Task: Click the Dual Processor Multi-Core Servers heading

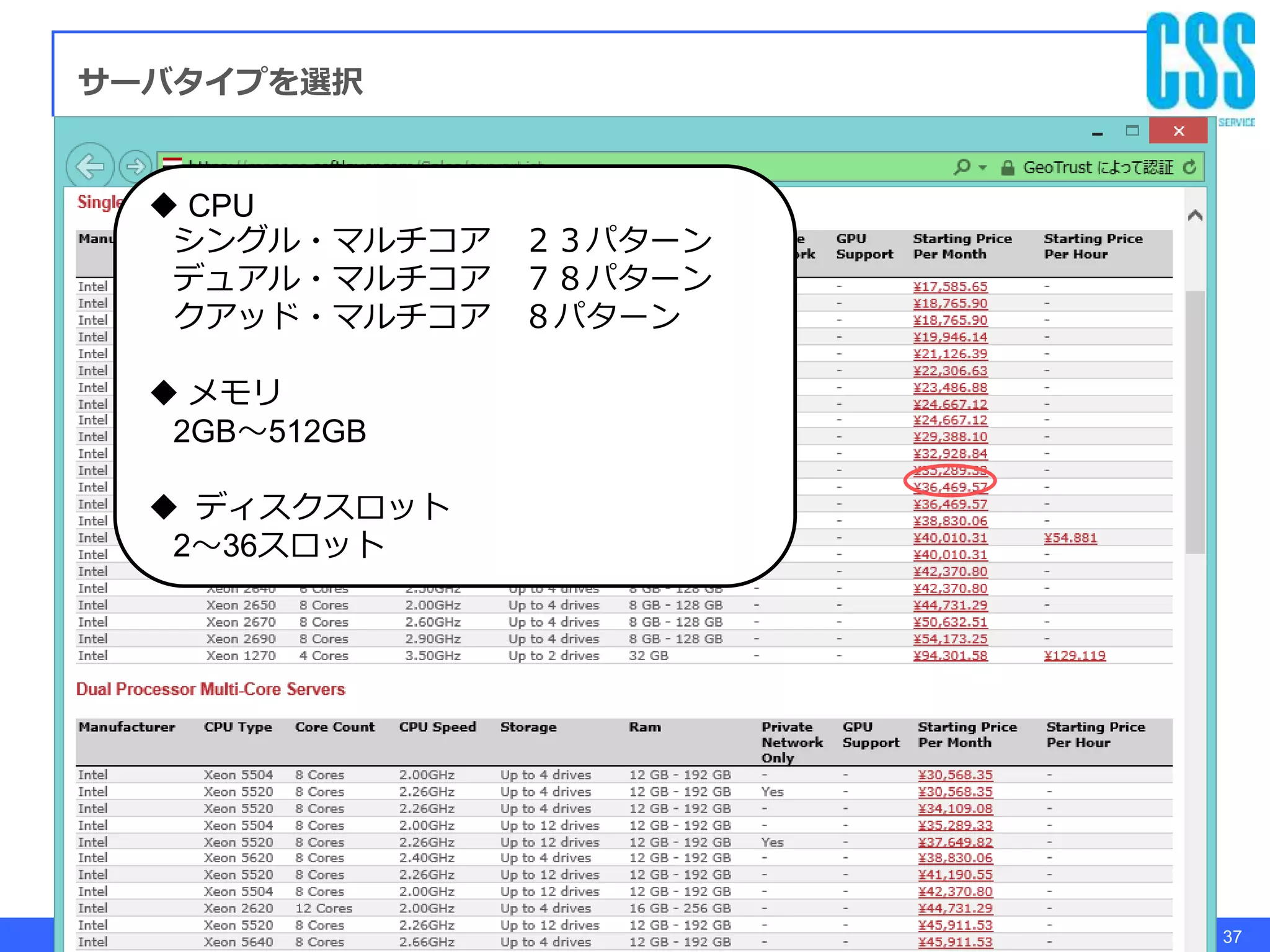Action: point(211,689)
